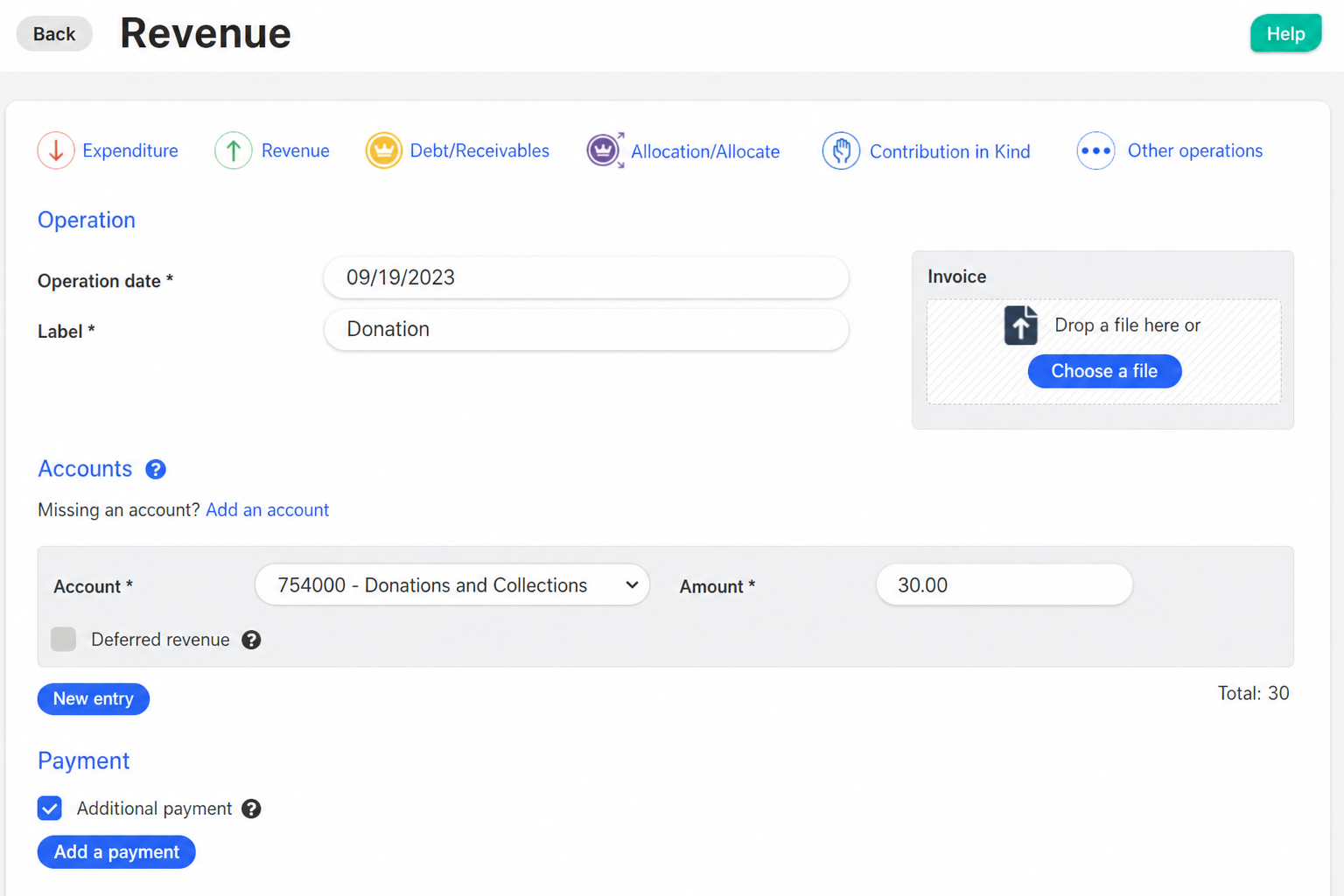Open the Account dropdown showing 754000
Screen dimensions: 1344x896
tap(452, 585)
